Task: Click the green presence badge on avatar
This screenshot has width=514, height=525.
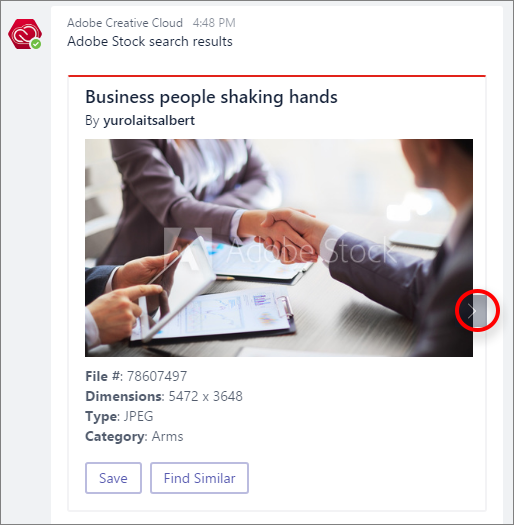Action: tap(36, 44)
